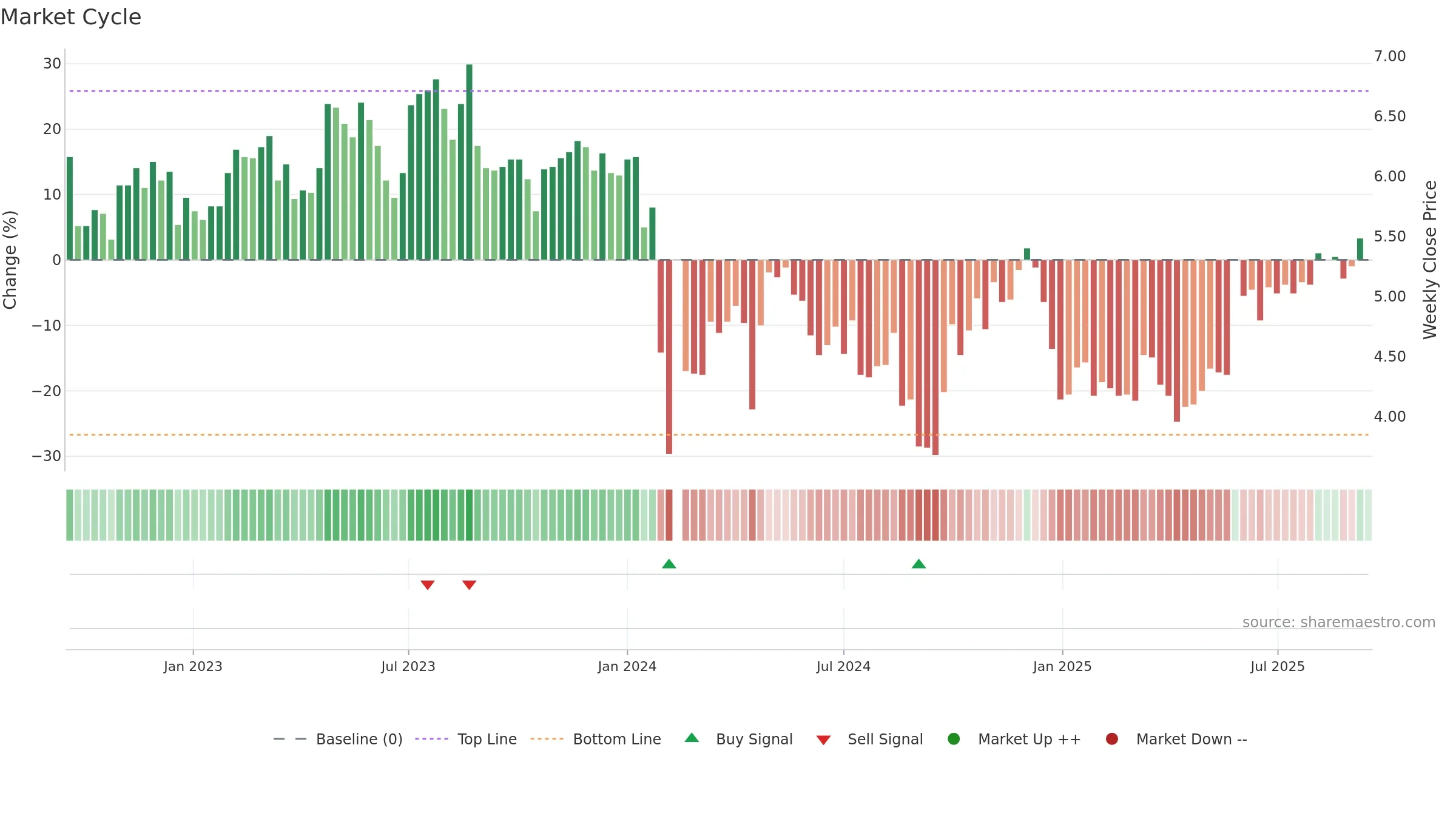Click the 7.00 price axis label
The height and width of the screenshot is (819, 1456).
point(1390,56)
